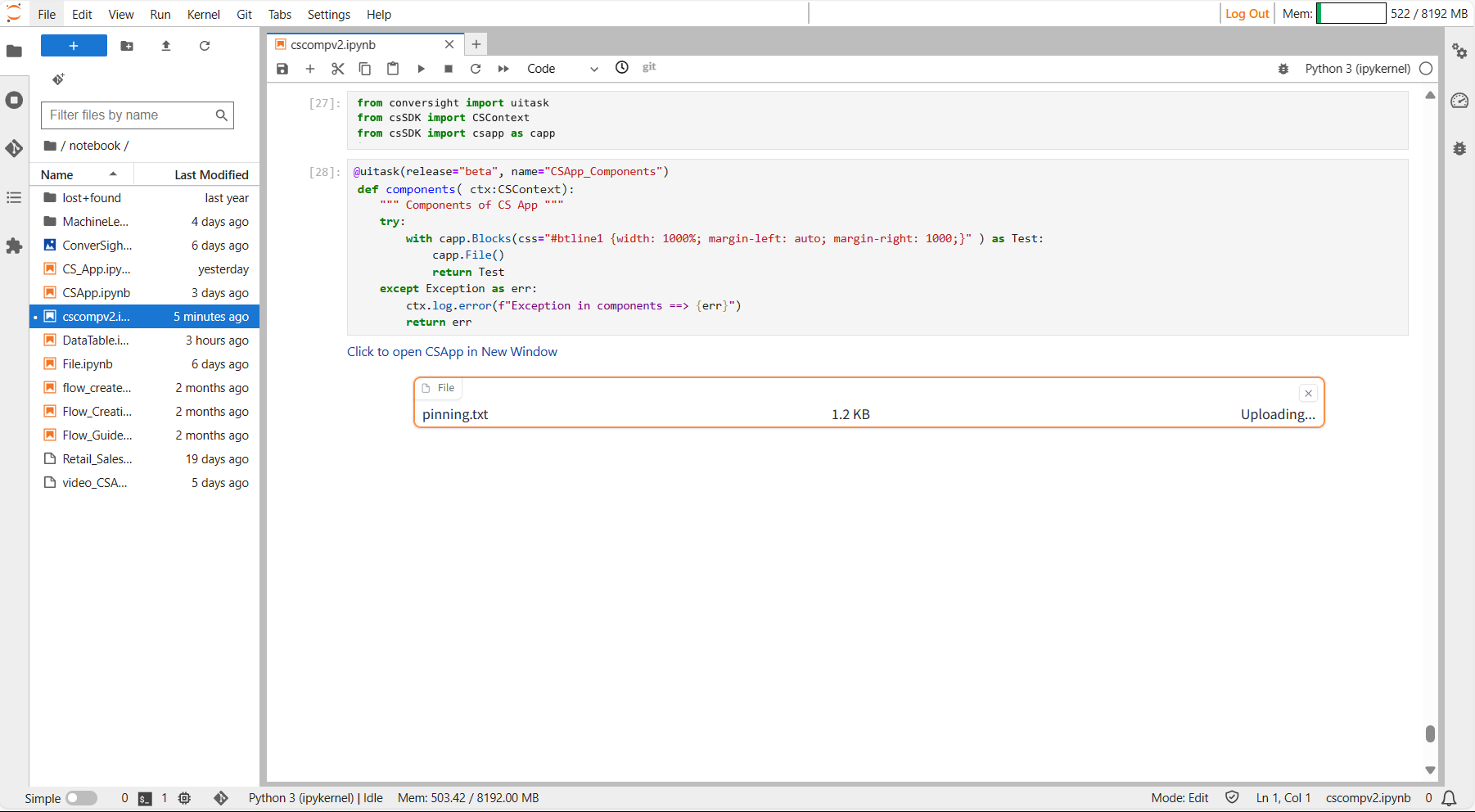Open the File menu
Viewport: 1475px width, 812px height.
[47, 14]
